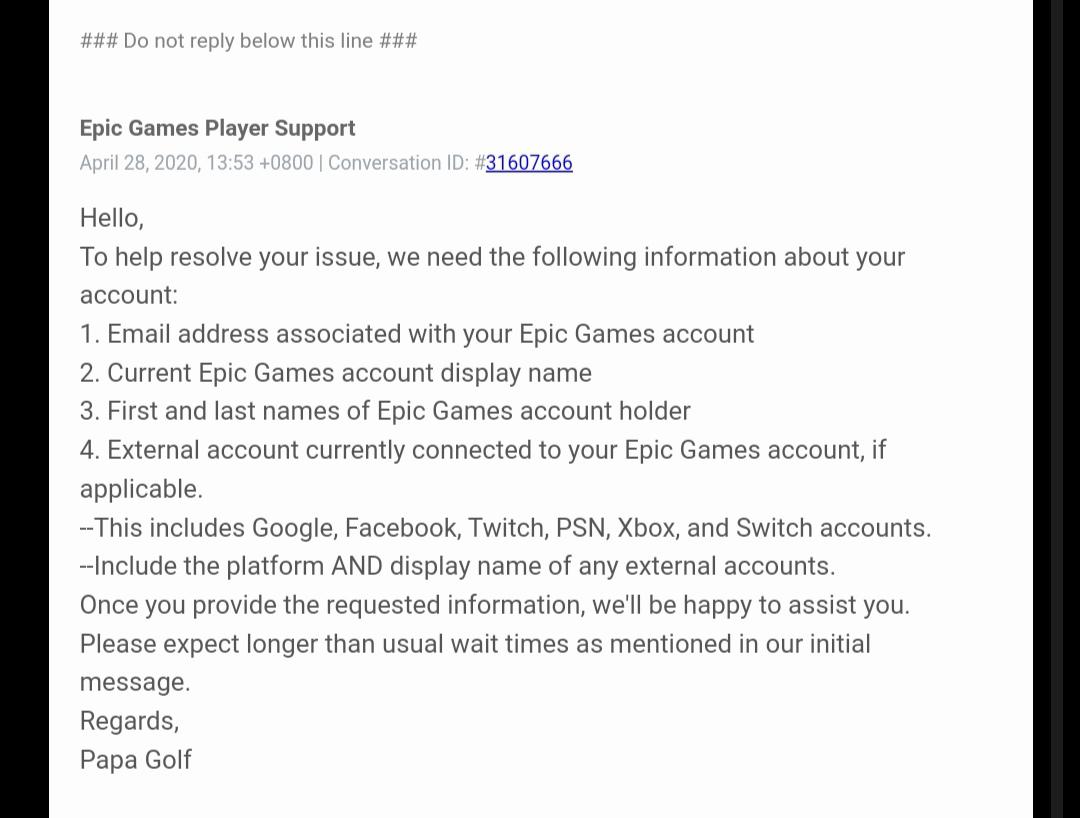Click list item 1 about email address

tap(417, 334)
